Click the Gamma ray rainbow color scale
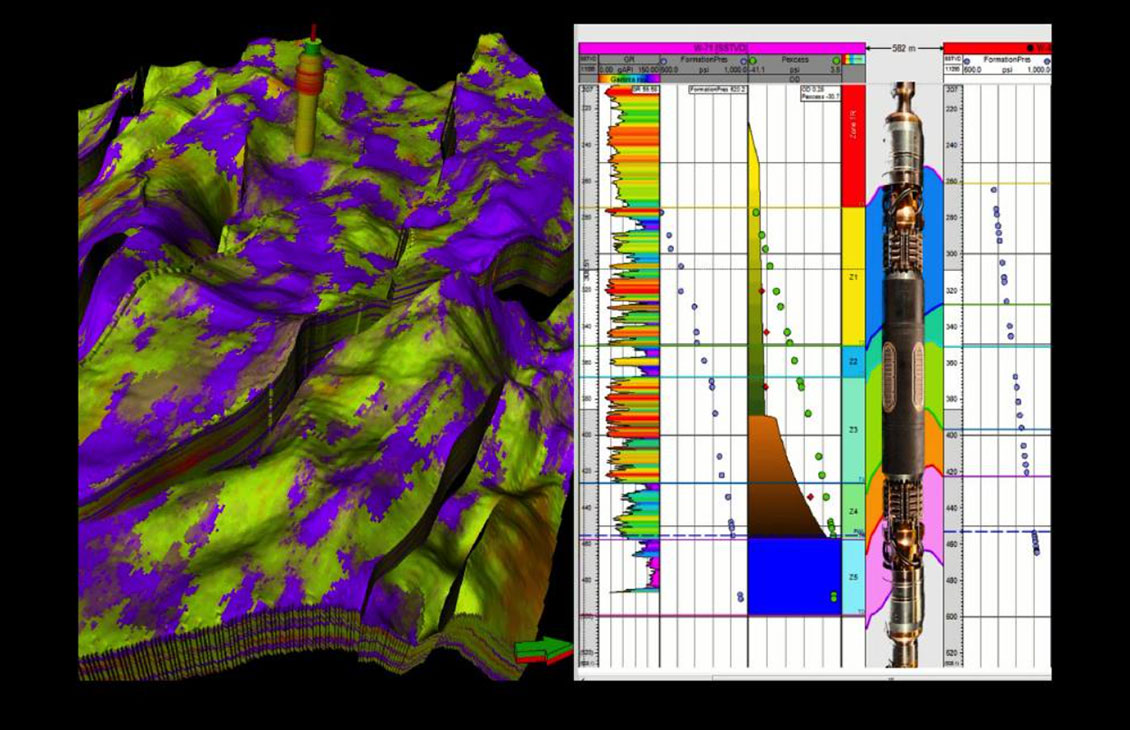Viewport: 1130px width, 730px height. (x=628, y=78)
